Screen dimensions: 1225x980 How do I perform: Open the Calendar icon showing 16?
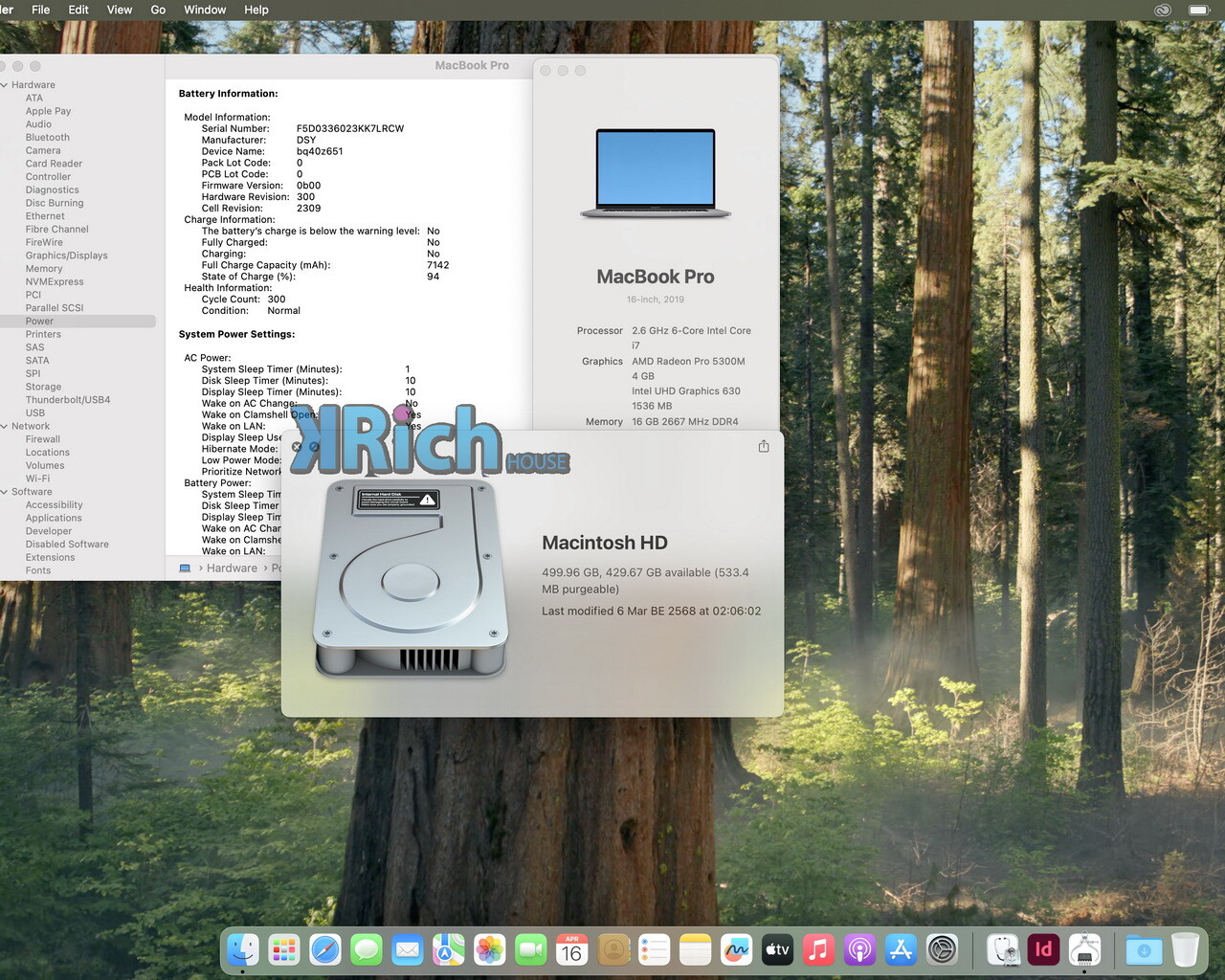tap(572, 949)
